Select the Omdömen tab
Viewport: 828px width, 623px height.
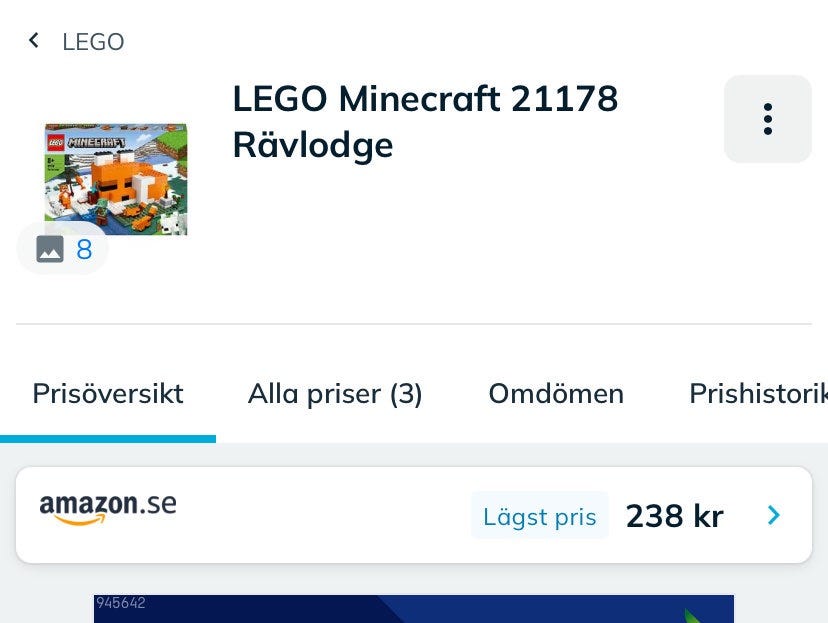(556, 394)
